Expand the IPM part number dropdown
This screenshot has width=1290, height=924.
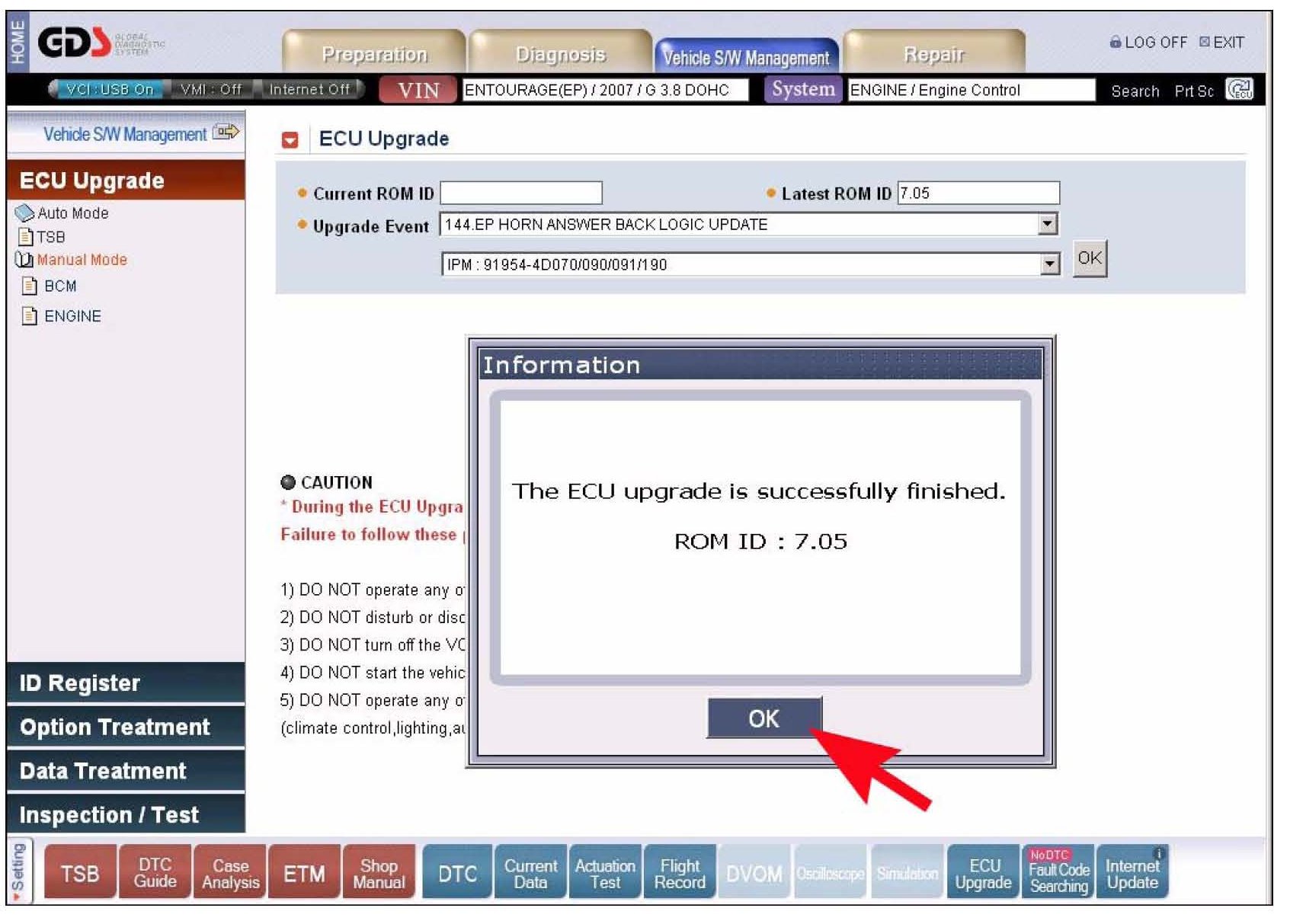click(1050, 264)
